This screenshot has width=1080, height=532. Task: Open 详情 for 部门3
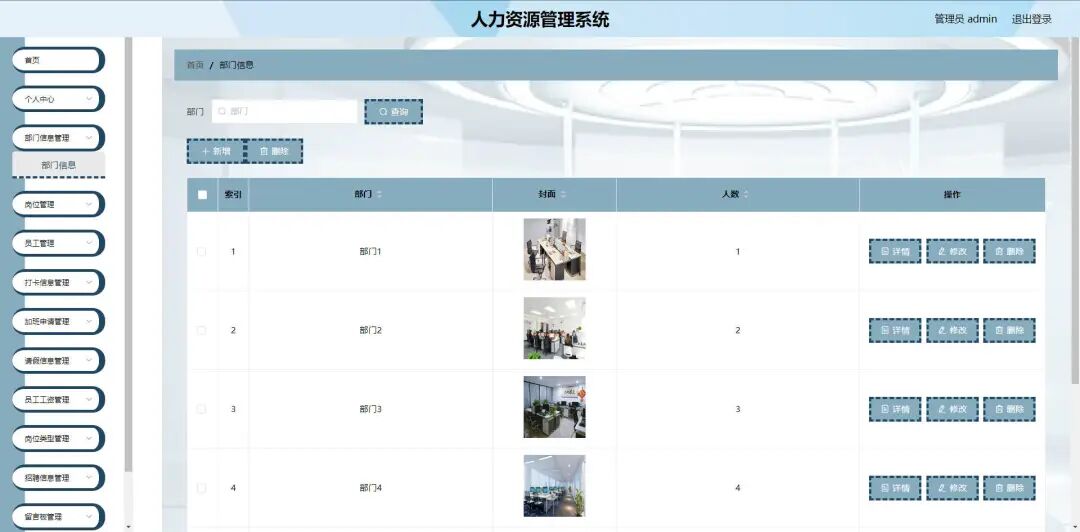(x=895, y=409)
